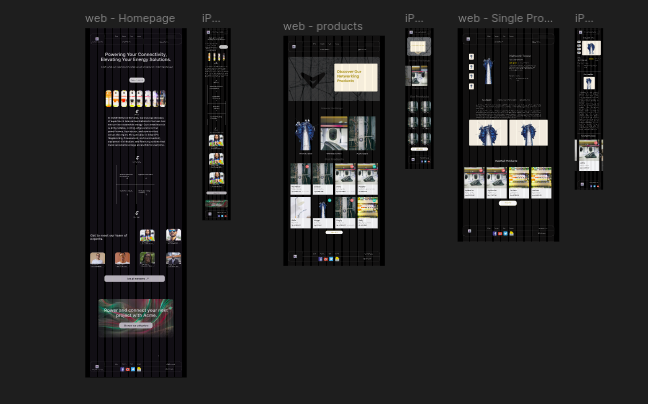Click the hero button below the homepage heading
The width and height of the screenshot is (648, 404).
coord(137,80)
